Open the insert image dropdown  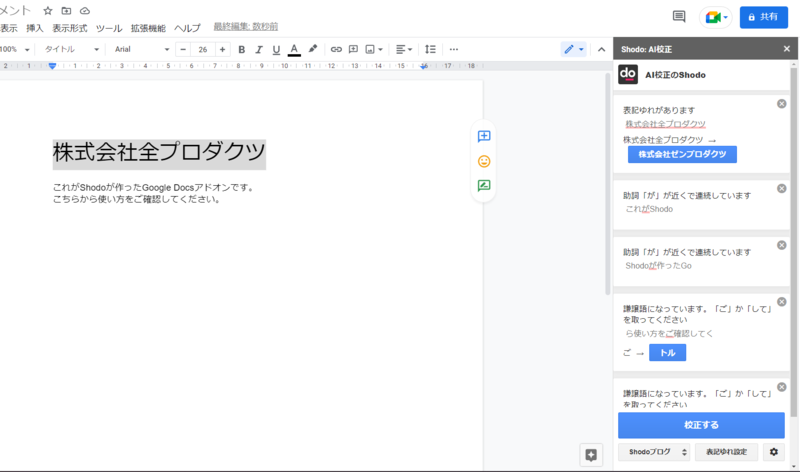[x=374, y=49]
